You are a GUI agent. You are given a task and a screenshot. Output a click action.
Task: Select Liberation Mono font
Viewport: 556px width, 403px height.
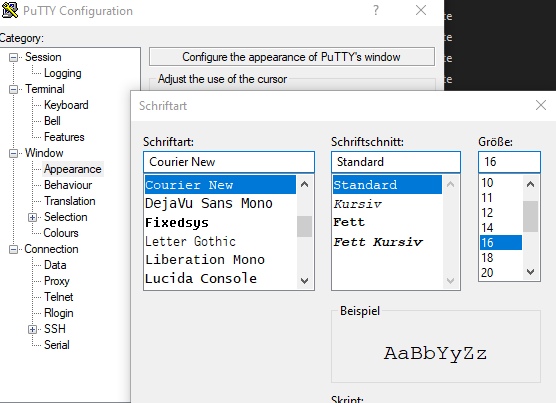click(220, 260)
